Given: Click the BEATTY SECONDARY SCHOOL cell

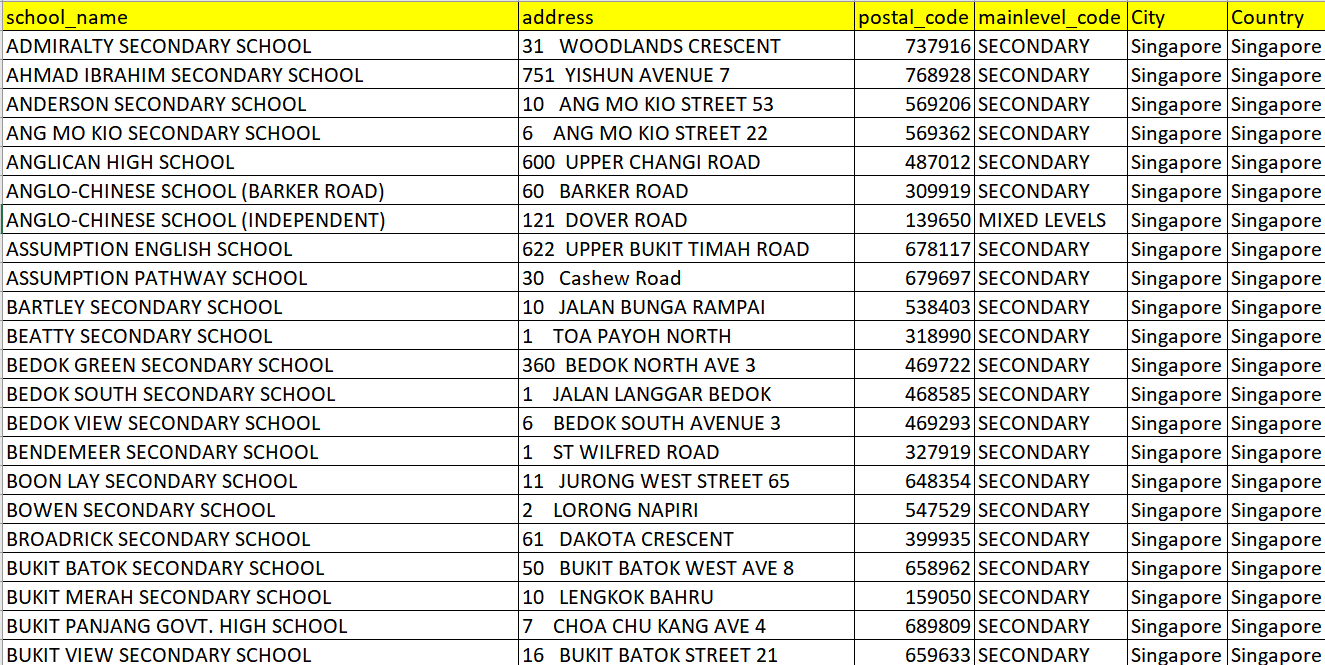Looking at the screenshot, I should (260, 336).
